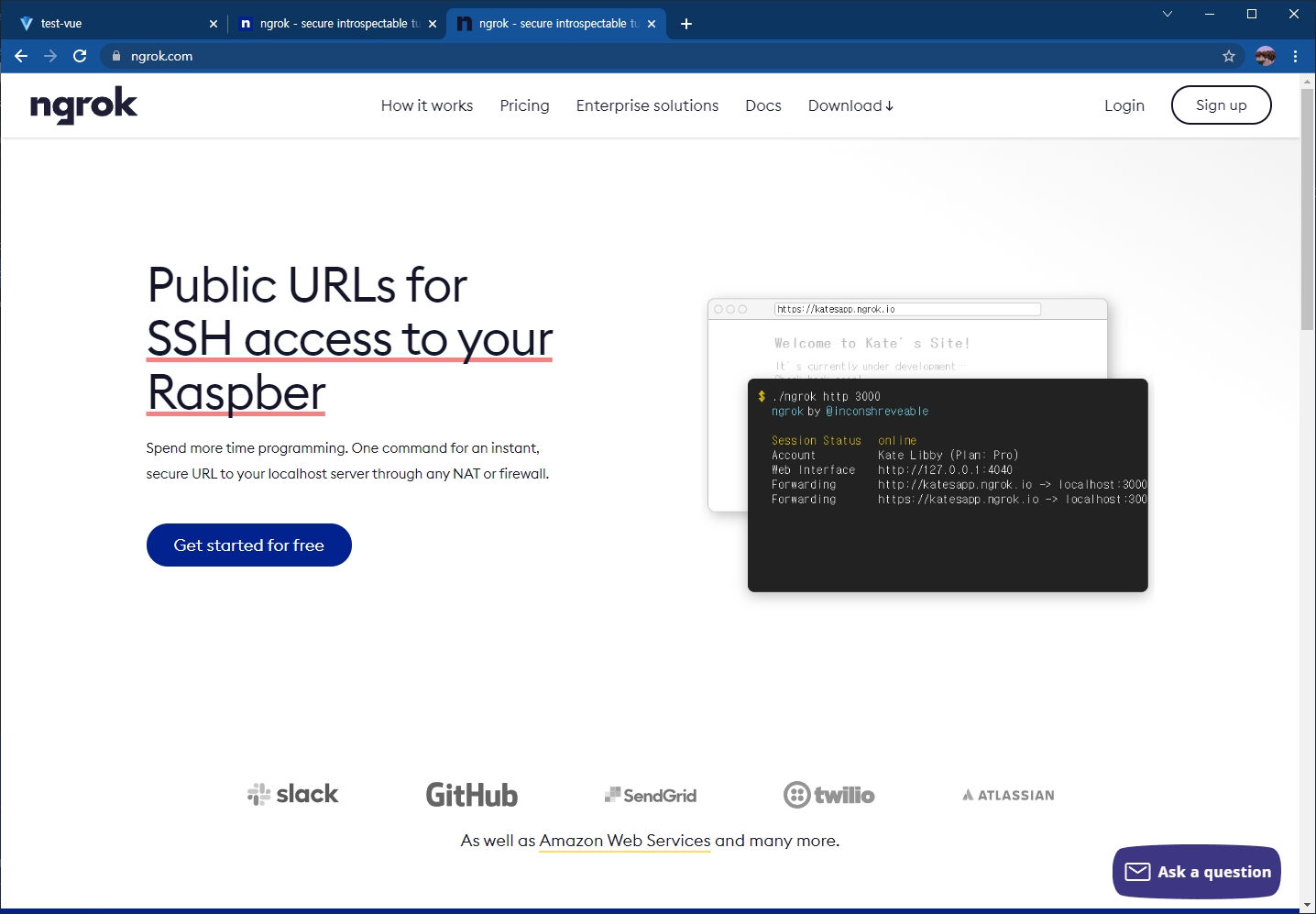This screenshot has width=1316, height=914.
Task: Click the Atlassian logo
Action: pyautogui.click(x=1008, y=795)
